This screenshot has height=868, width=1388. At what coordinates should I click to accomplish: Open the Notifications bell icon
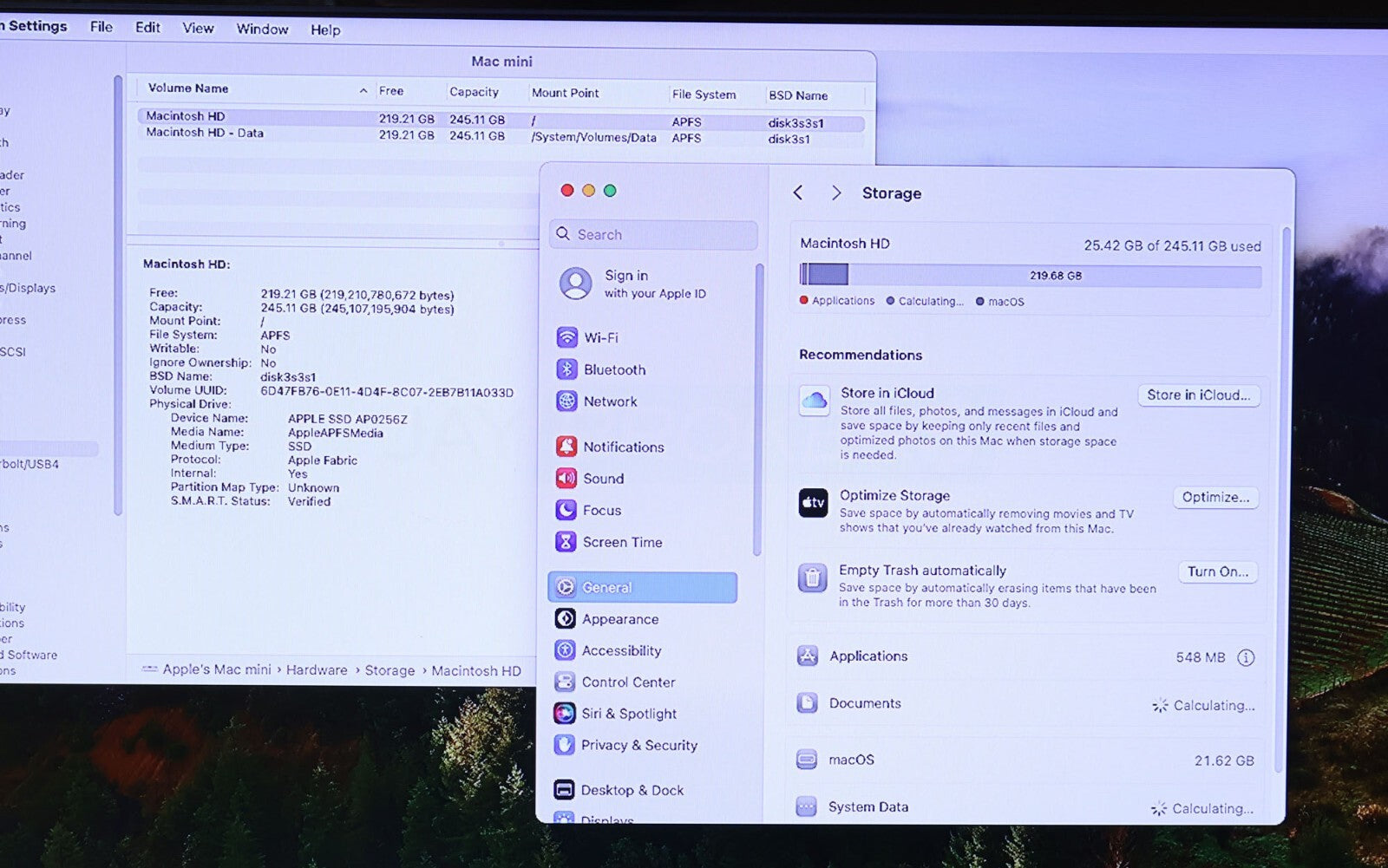click(x=566, y=447)
